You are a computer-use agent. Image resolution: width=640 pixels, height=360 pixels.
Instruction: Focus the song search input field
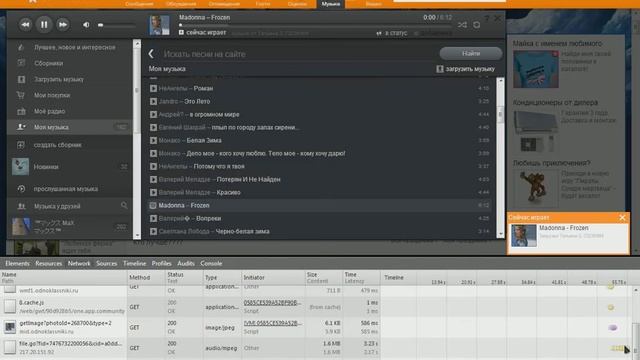[x=299, y=54]
